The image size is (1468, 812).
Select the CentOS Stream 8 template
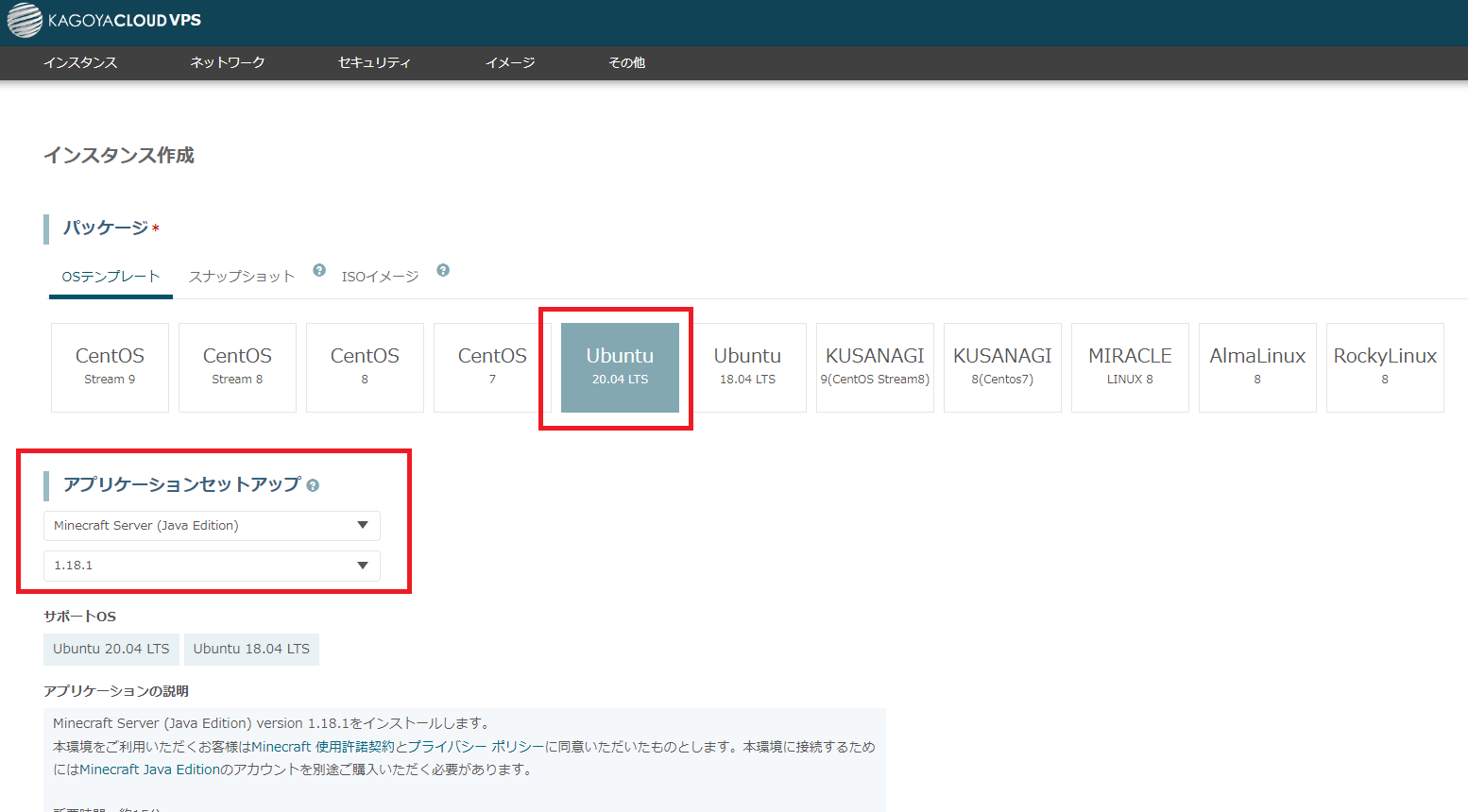pos(237,367)
